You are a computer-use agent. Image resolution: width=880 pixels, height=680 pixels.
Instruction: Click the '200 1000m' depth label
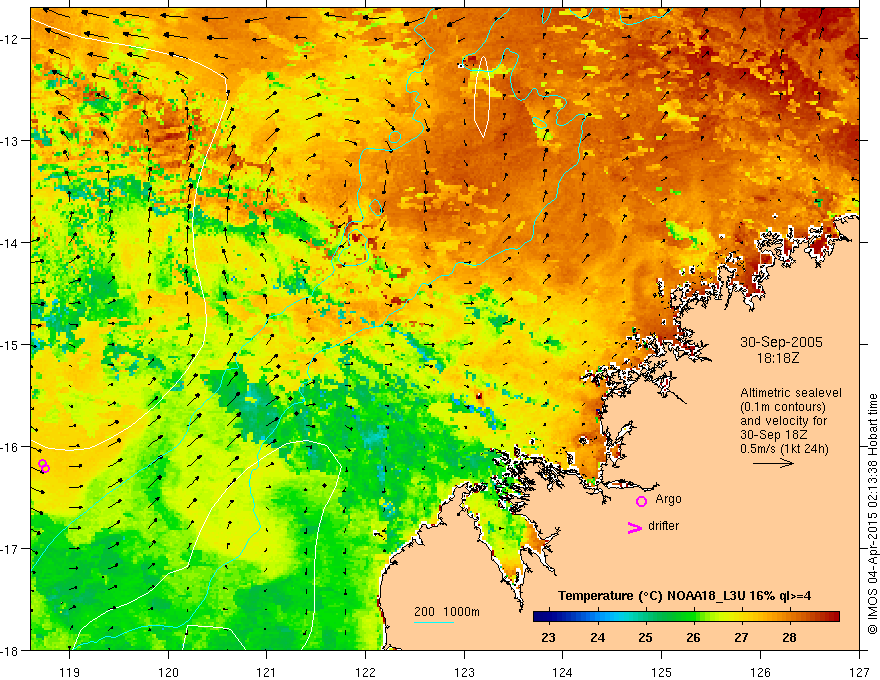point(447,612)
